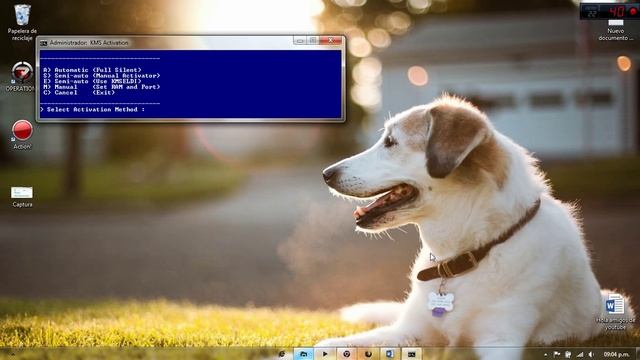This screenshot has height=360, width=640.
Task: Close the KMS Activation window
Action: [331, 40]
